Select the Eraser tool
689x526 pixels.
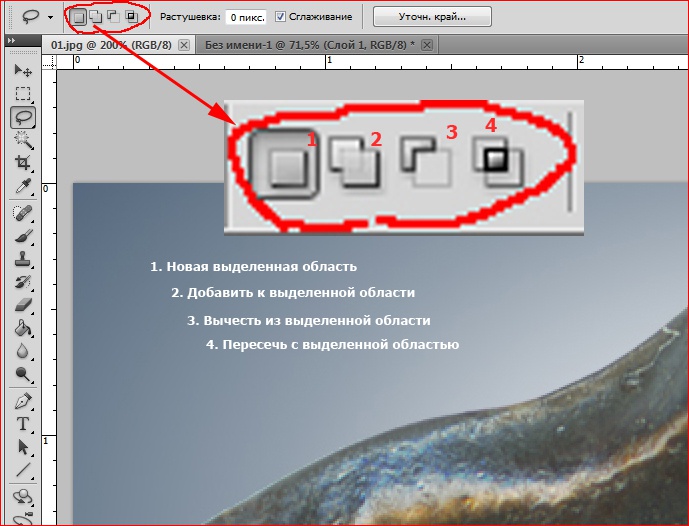(x=22, y=305)
